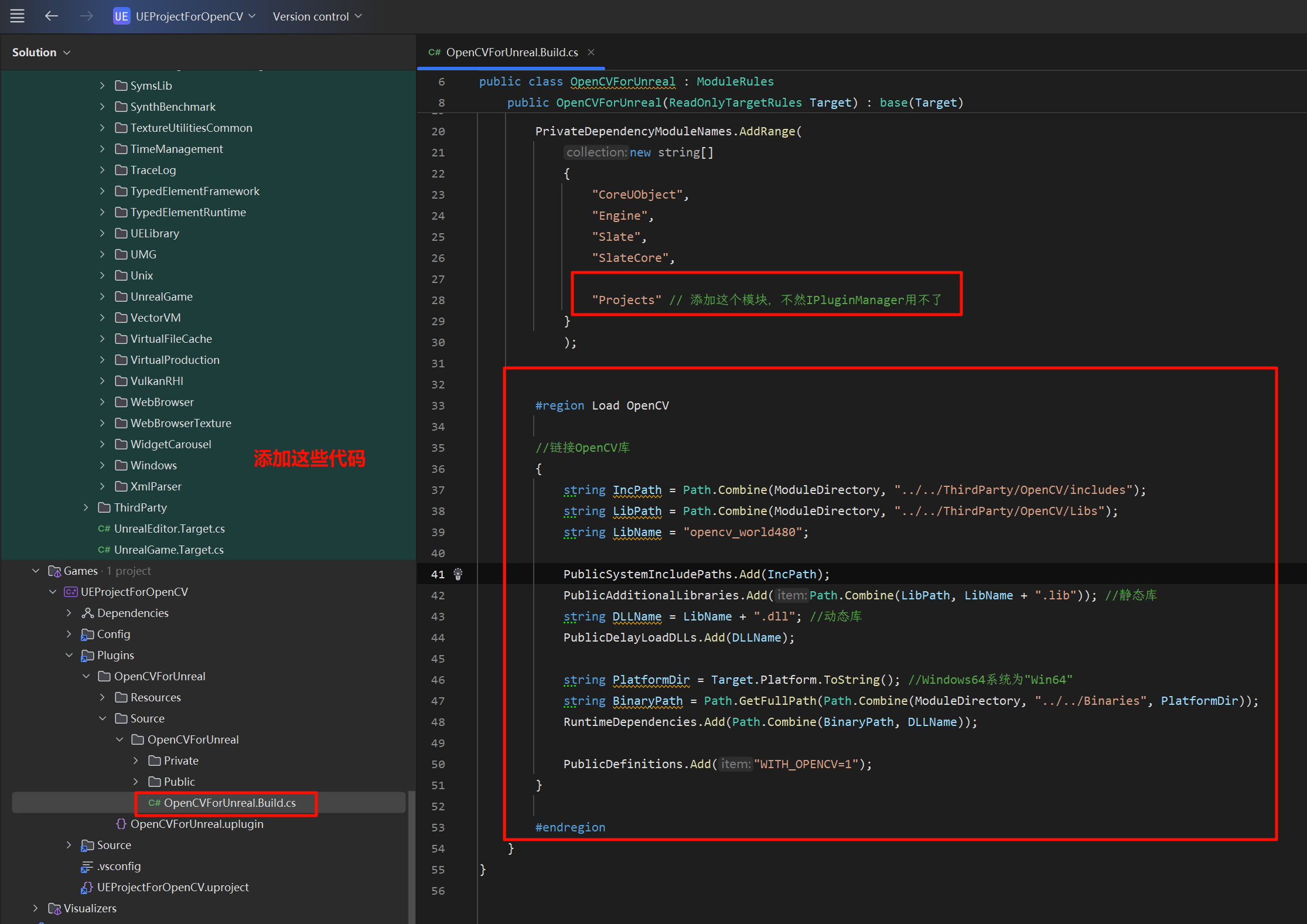Click the back navigation arrow
The image size is (1307, 924).
click(x=52, y=16)
